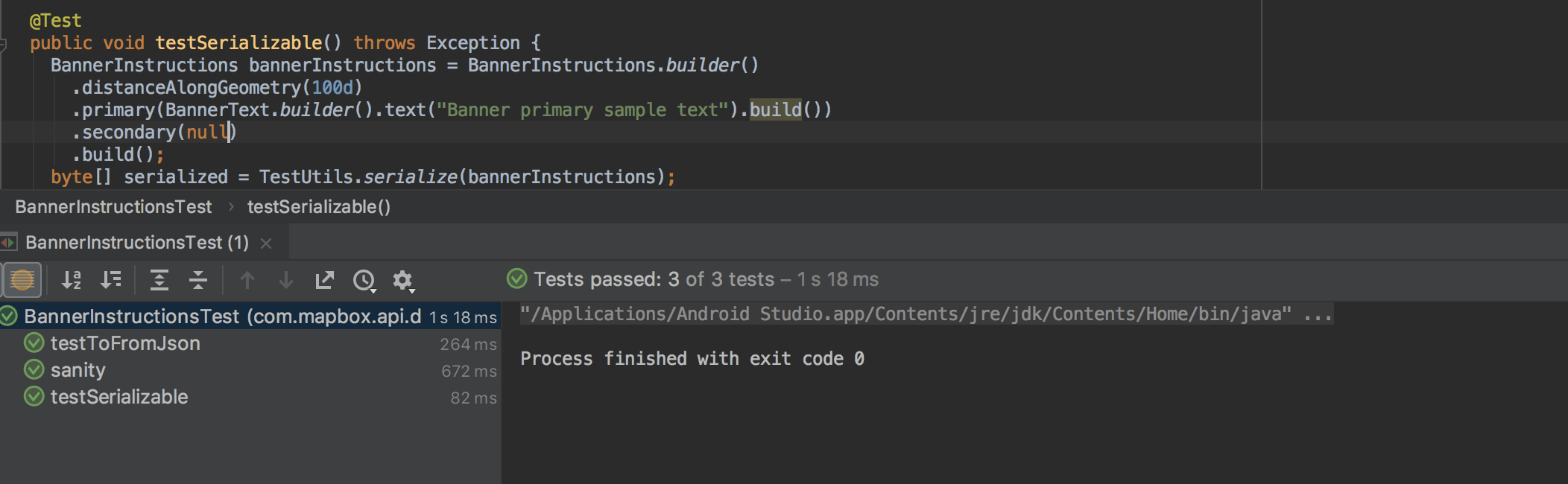Select testToFromJson test result
Image resolution: width=1568 pixels, height=484 pixels.
coord(125,343)
